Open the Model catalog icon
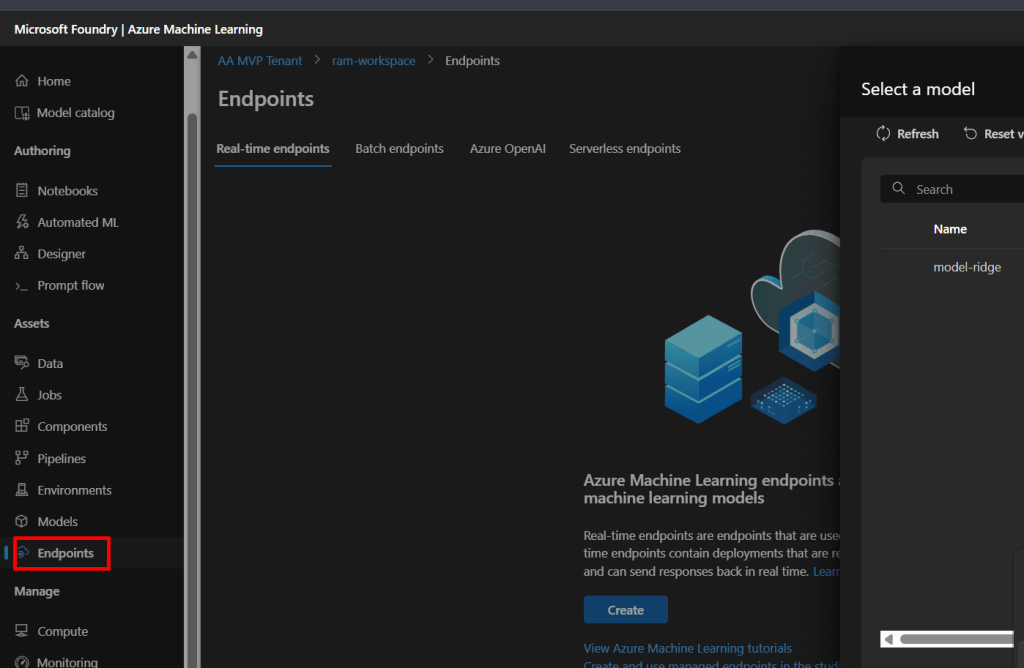 pos(22,113)
